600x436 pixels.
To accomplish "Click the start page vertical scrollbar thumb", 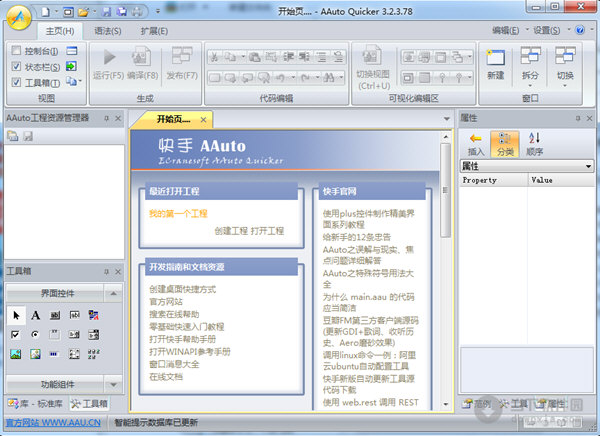I will pyautogui.click(x=445, y=190).
